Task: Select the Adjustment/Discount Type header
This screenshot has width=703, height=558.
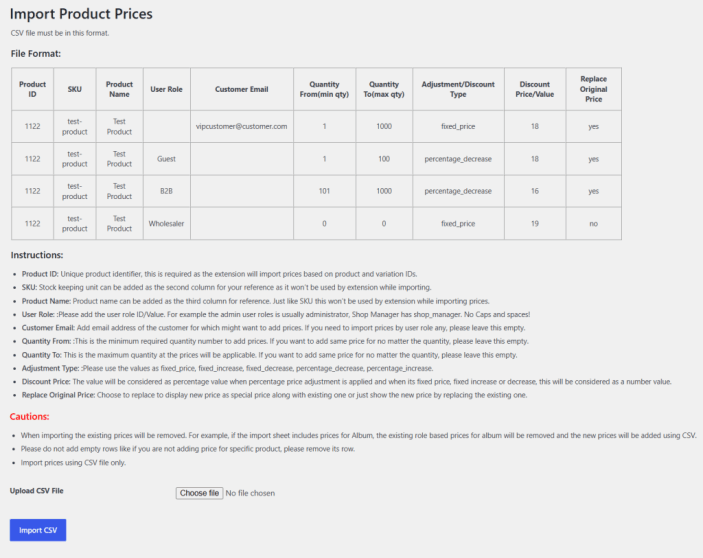Action: click(x=458, y=89)
